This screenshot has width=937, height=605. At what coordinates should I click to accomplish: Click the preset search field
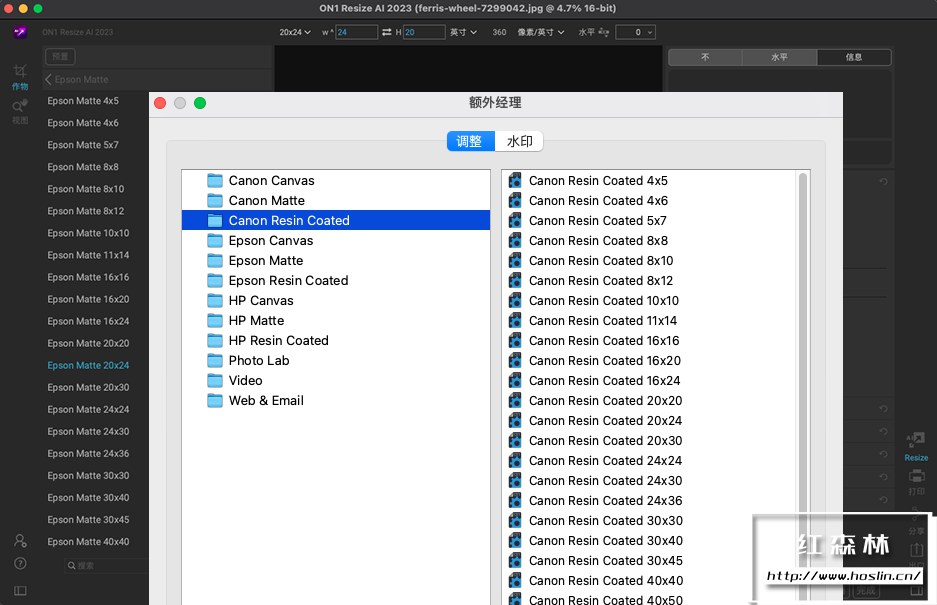(106, 566)
